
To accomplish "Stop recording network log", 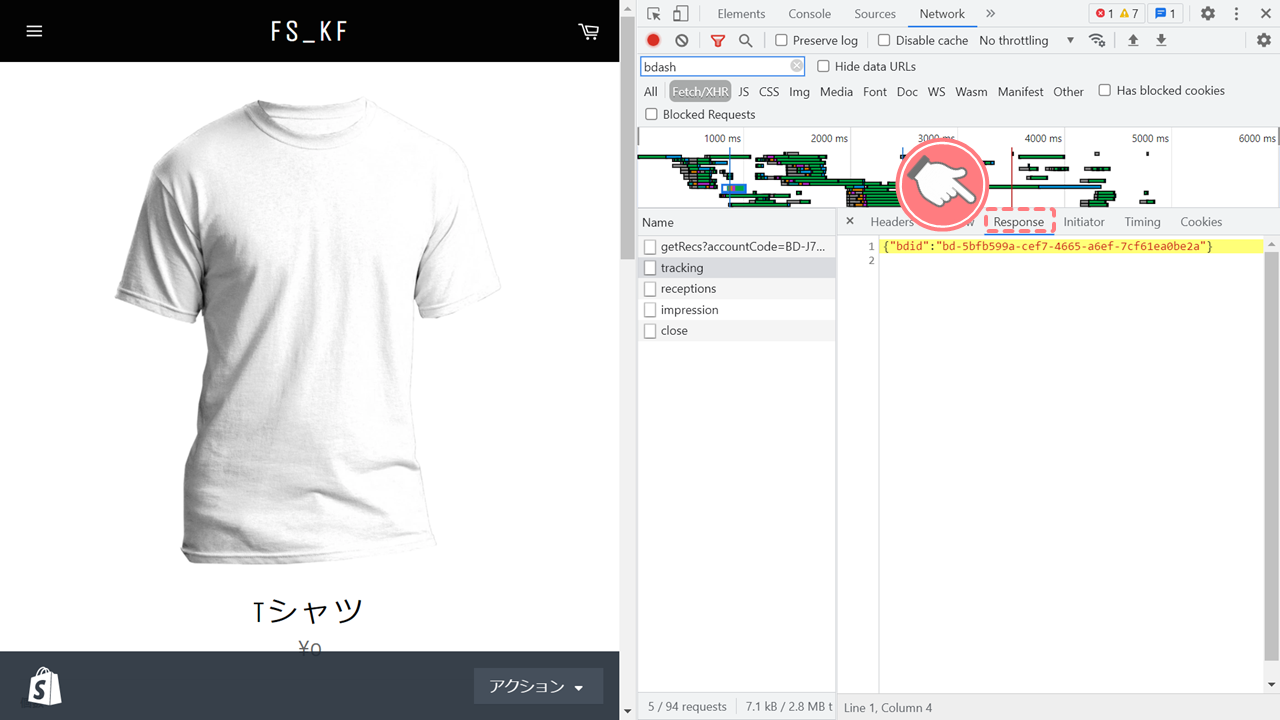I will [653, 40].
